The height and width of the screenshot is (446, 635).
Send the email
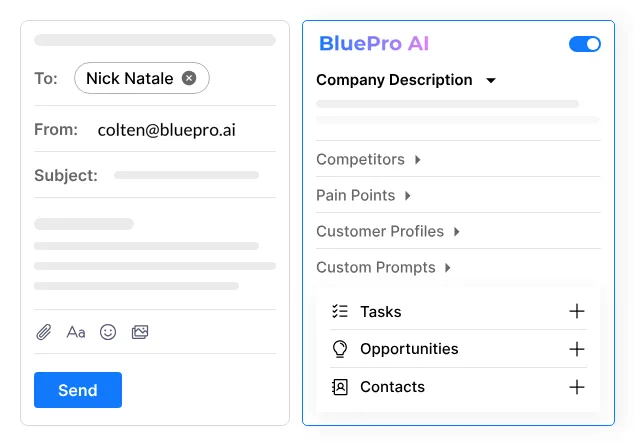[78, 390]
